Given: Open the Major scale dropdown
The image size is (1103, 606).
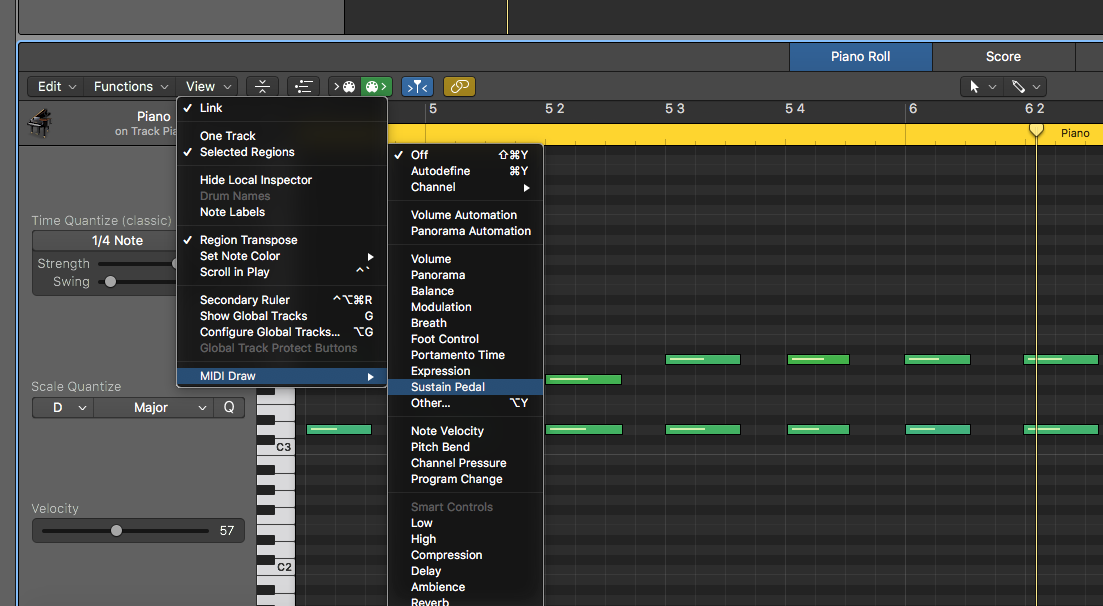Looking at the screenshot, I should click(152, 407).
